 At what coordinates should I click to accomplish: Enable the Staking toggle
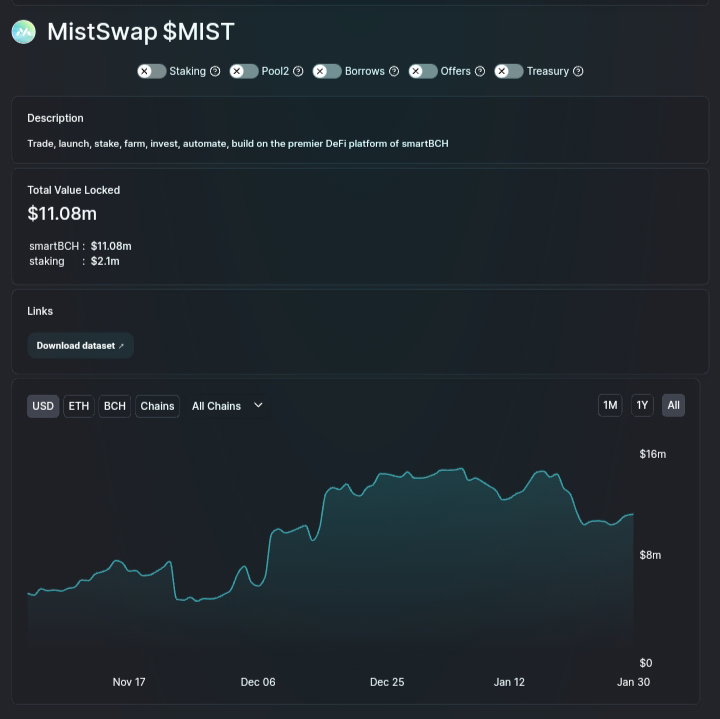click(152, 71)
